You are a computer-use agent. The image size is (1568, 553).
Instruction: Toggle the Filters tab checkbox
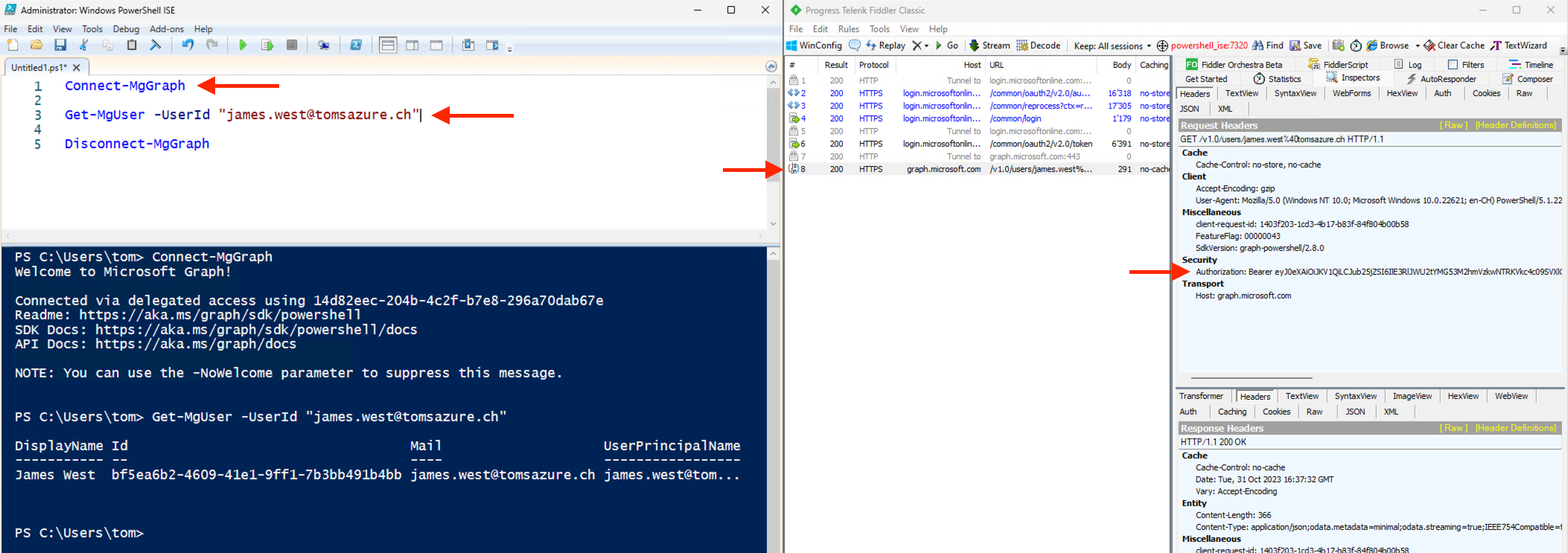[1453, 65]
